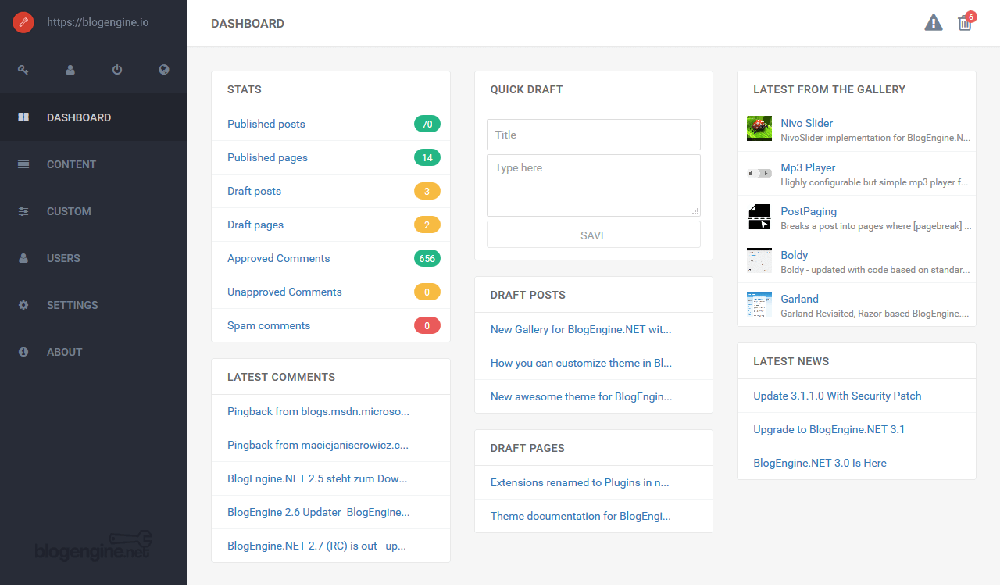Click the Nivo Slider ladybug thumbnail
Viewport: 1000px width, 585px height.
click(759, 128)
